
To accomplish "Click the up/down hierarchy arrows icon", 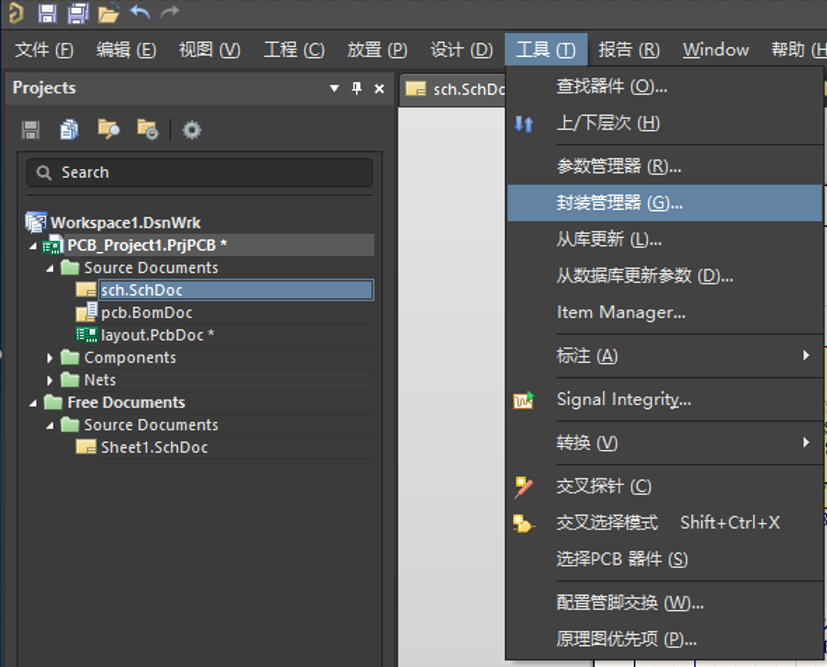I will [524, 124].
